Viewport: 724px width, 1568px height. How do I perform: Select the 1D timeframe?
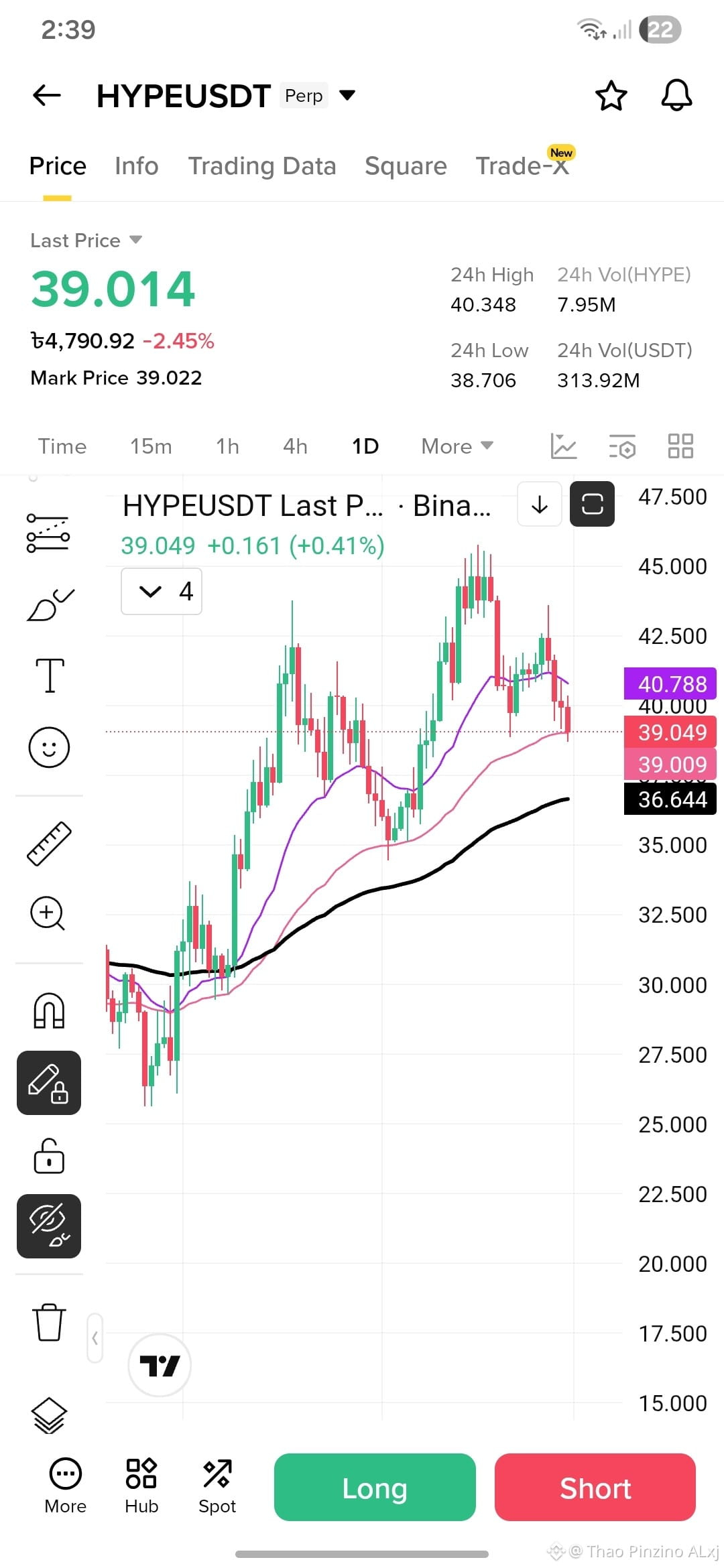coord(365,446)
